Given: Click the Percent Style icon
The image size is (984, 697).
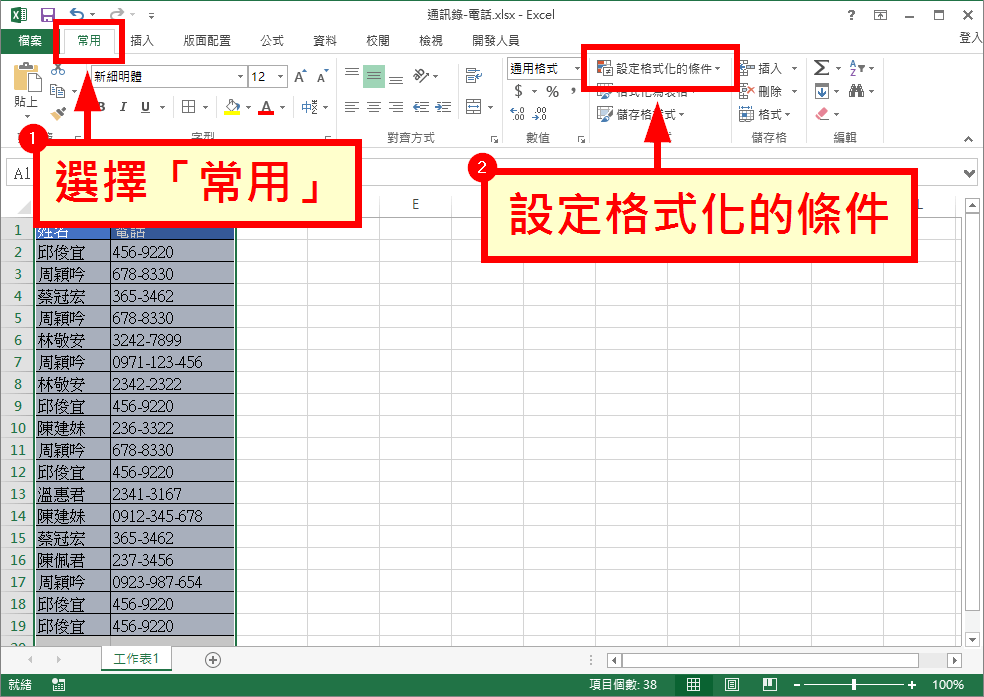Looking at the screenshot, I should tap(552, 92).
